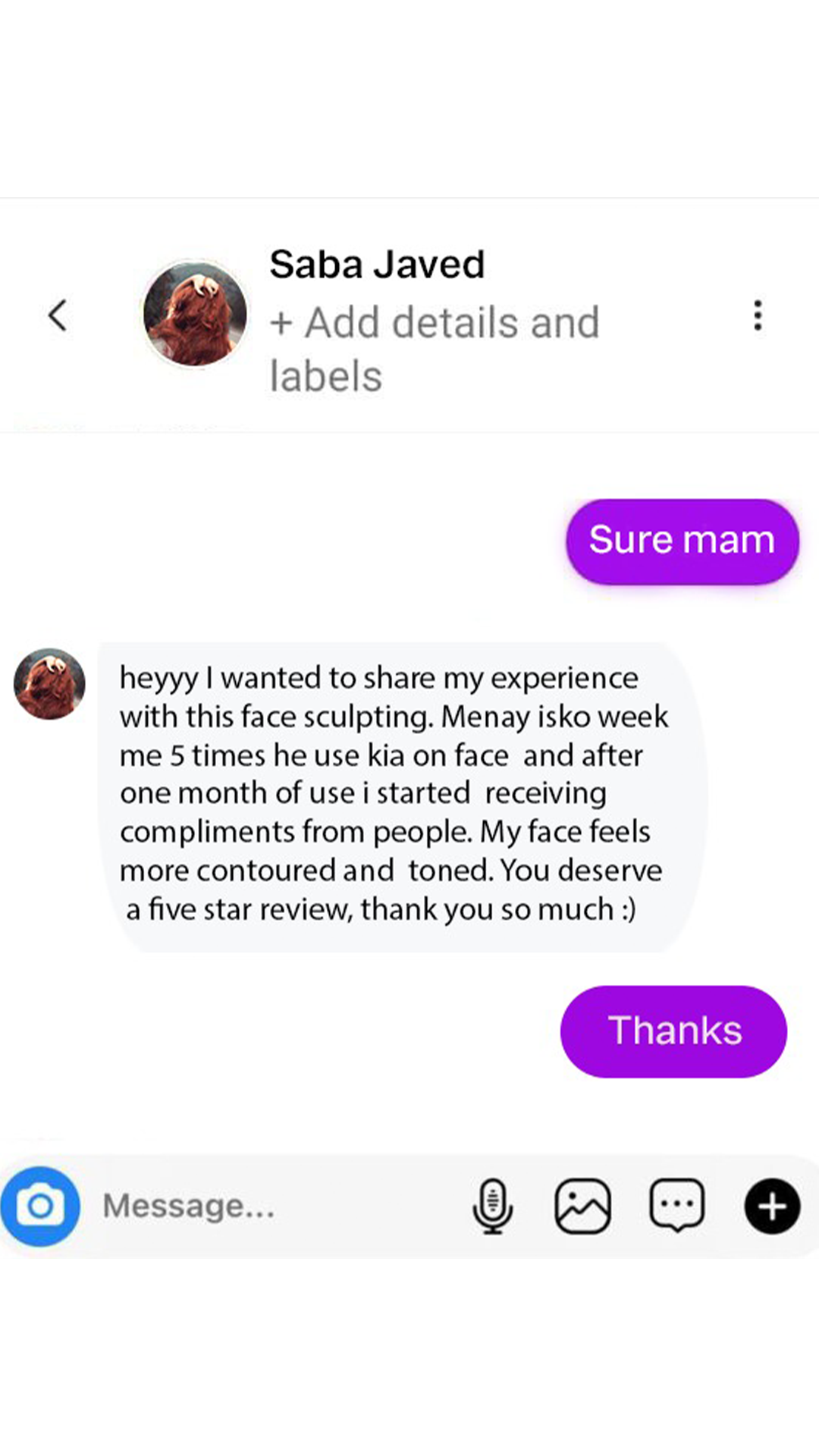This screenshot has height=1456, width=819.
Task: Select + Add details and labels
Action: click(435, 349)
